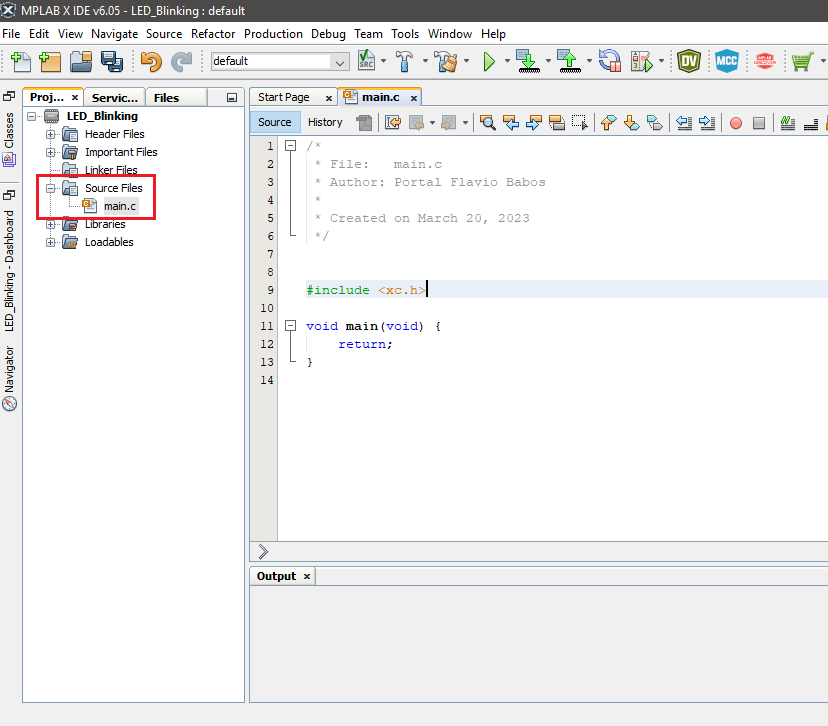Image resolution: width=828 pixels, height=726 pixels.
Task: Build the project with the hammer icon
Action: coord(404,61)
